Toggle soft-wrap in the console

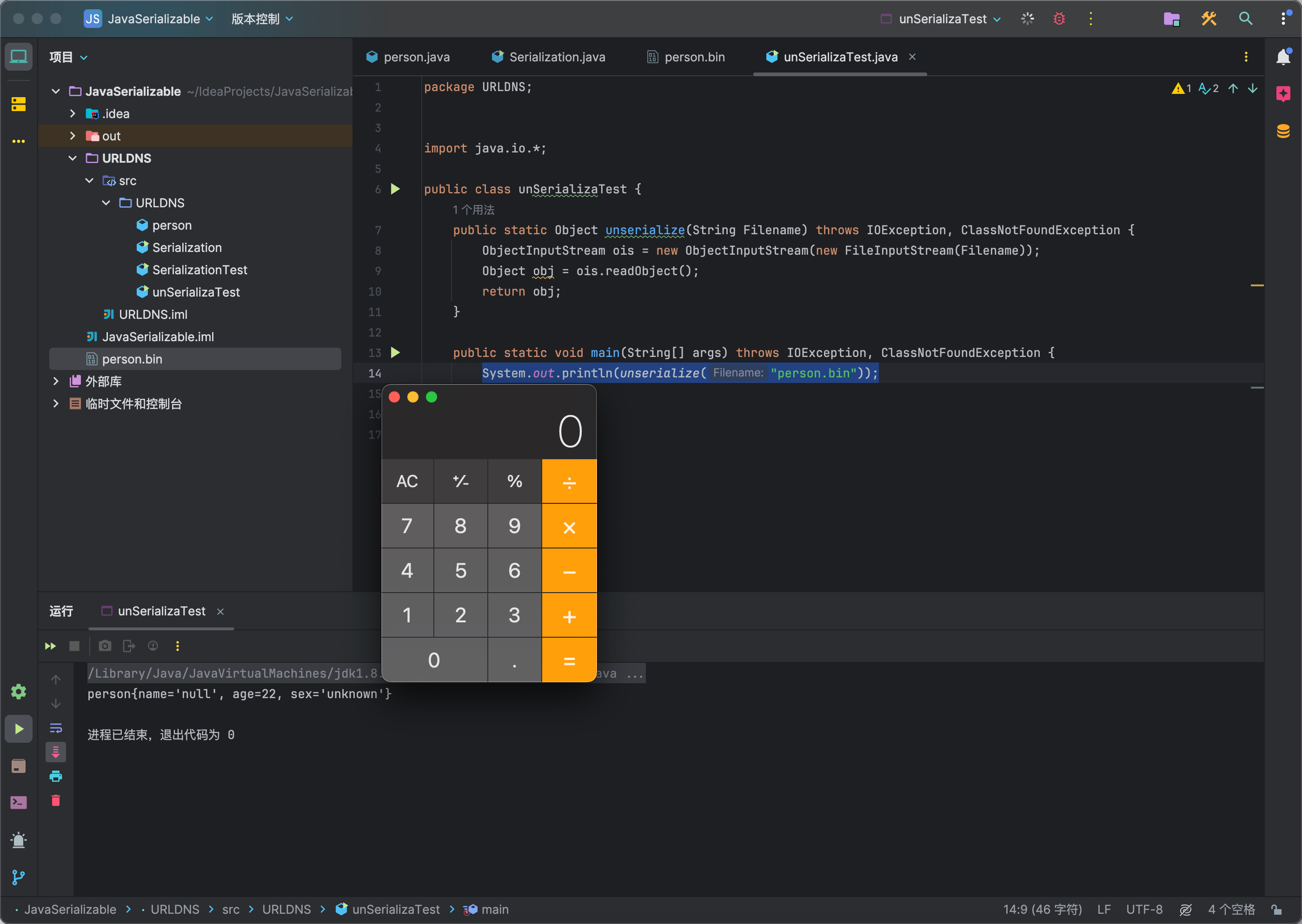(56, 728)
